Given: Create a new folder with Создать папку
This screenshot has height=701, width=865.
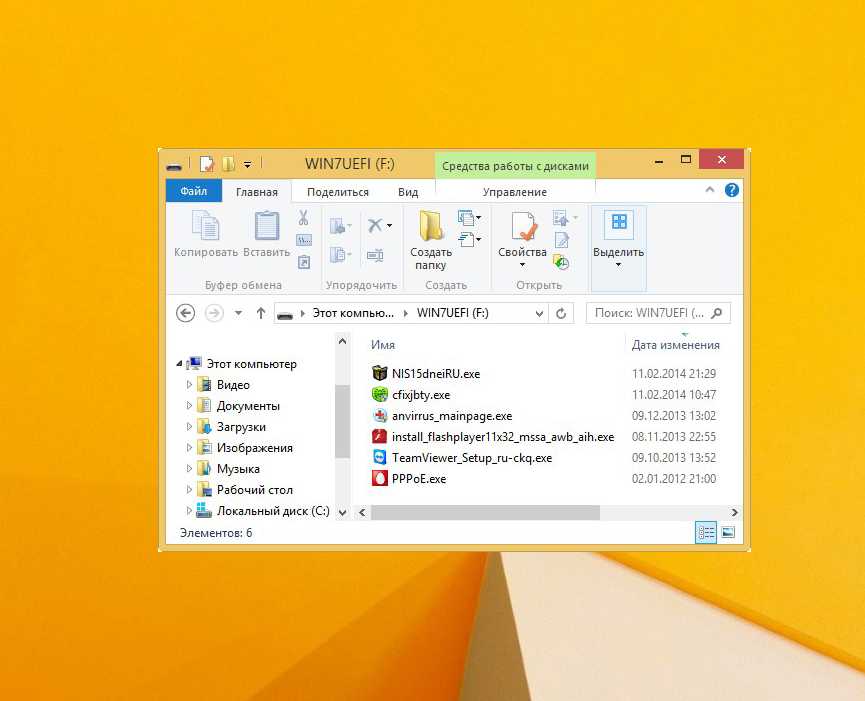Looking at the screenshot, I should point(431,240).
